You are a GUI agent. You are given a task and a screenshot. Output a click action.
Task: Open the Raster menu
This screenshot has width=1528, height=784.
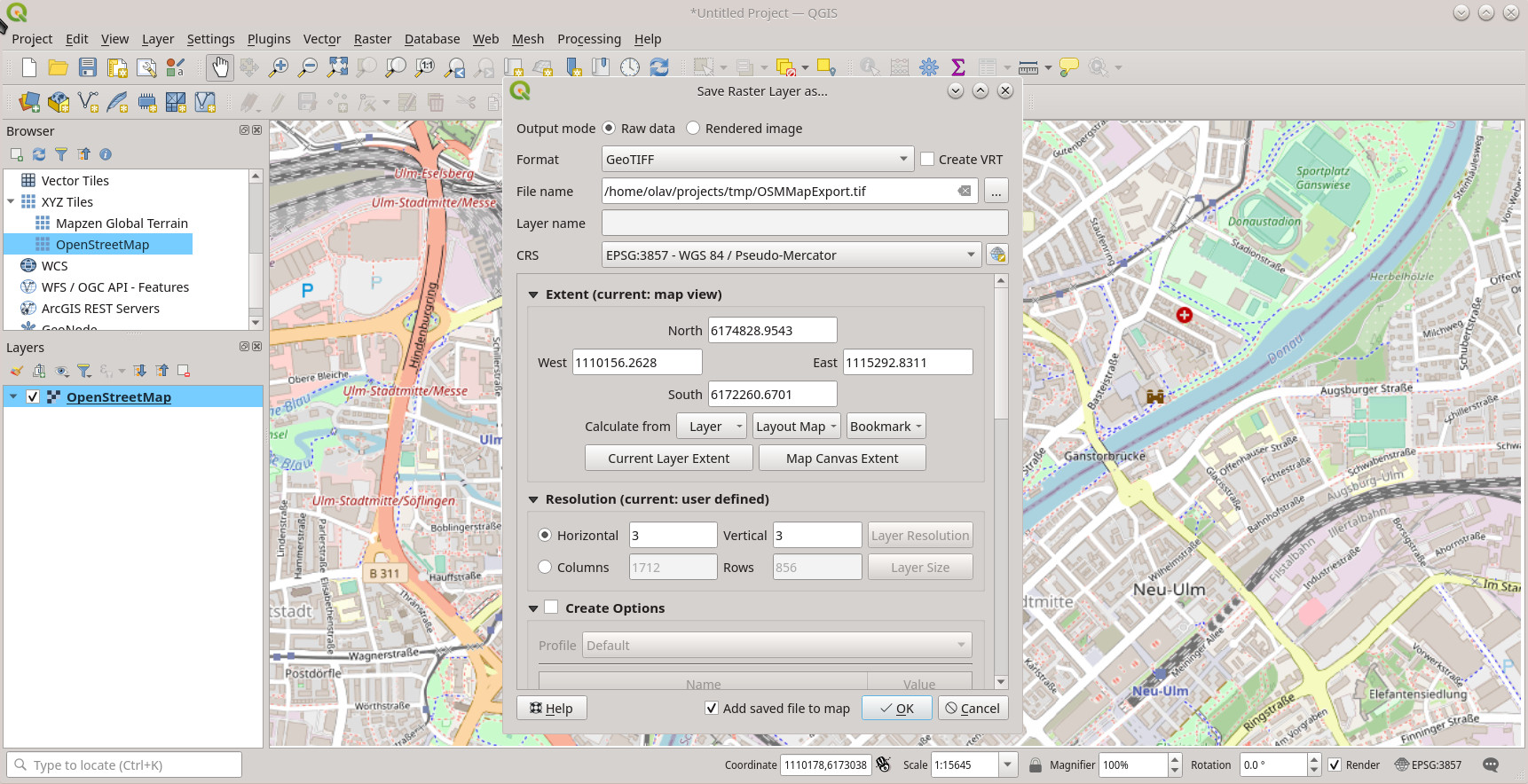pos(373,39)
